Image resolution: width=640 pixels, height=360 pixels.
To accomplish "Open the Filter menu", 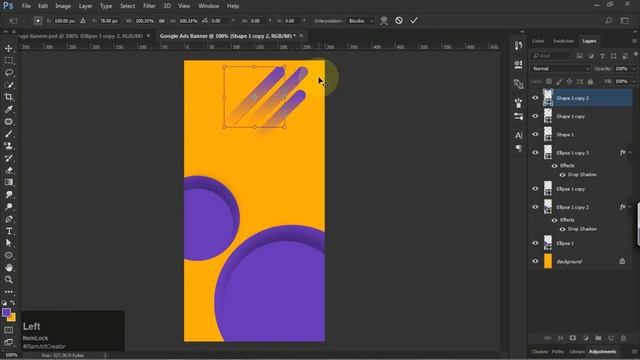I will click(x=149, y=6).
